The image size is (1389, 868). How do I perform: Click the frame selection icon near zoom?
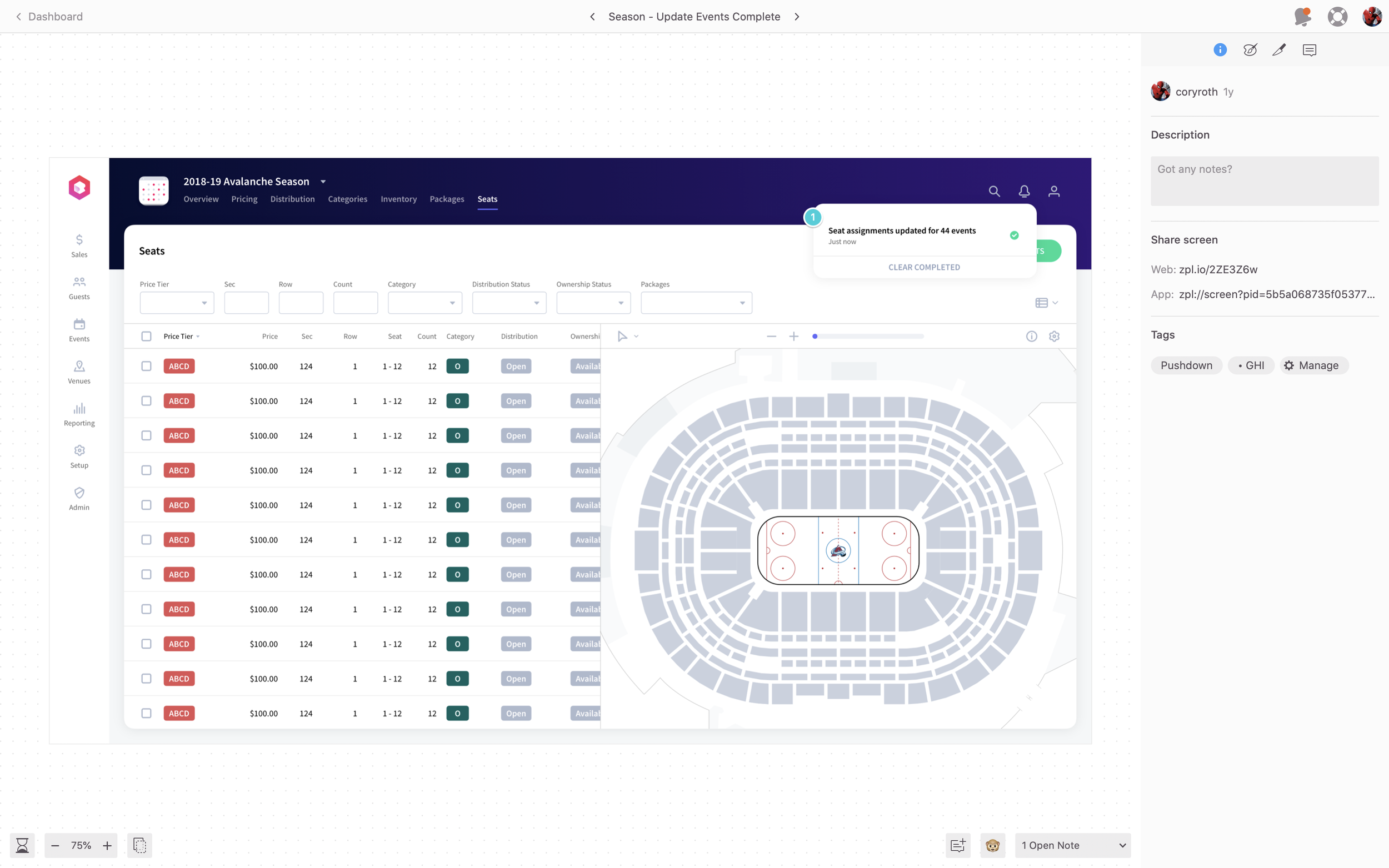(139, 845)
